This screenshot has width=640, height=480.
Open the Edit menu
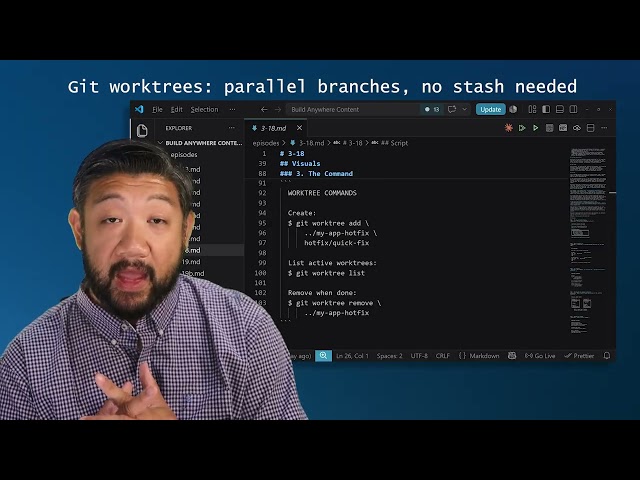point(176,109)
